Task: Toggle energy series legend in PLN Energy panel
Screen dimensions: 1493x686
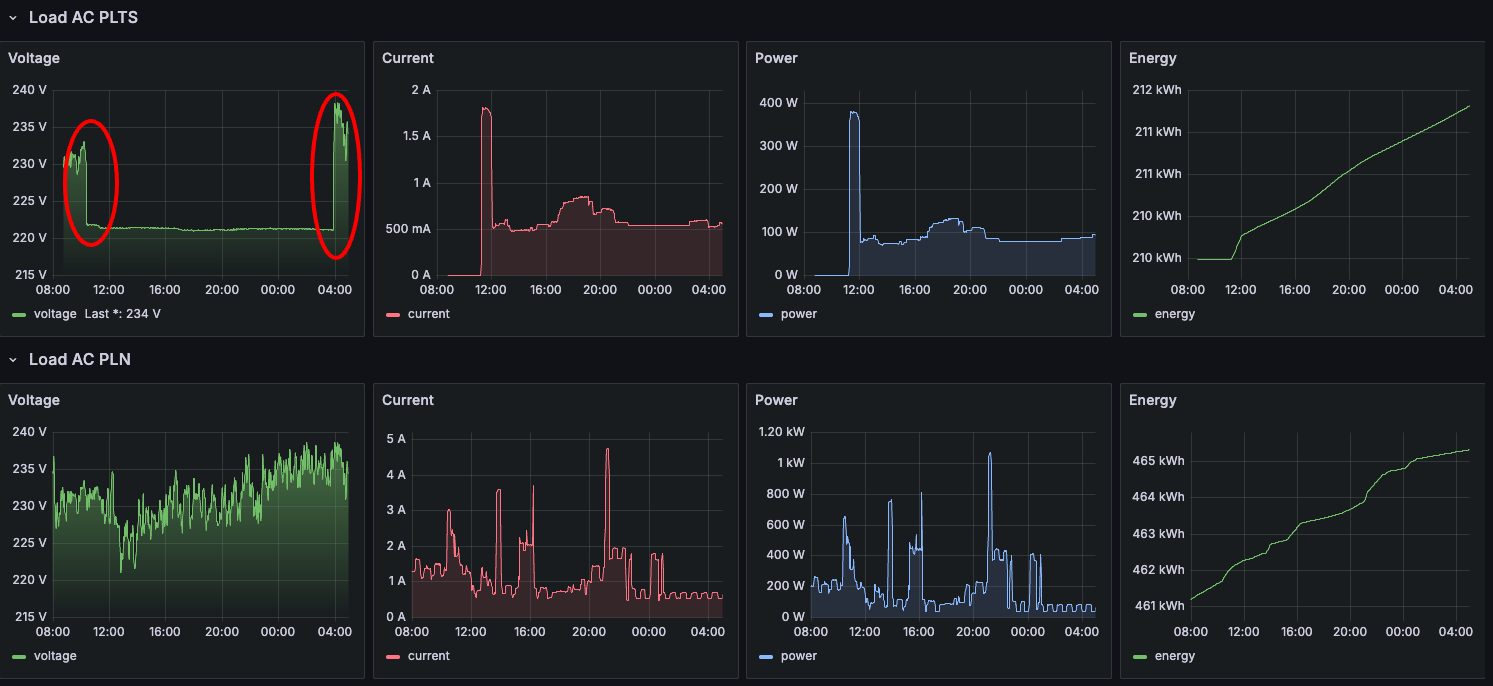Action: click(x=1174, y=656)
